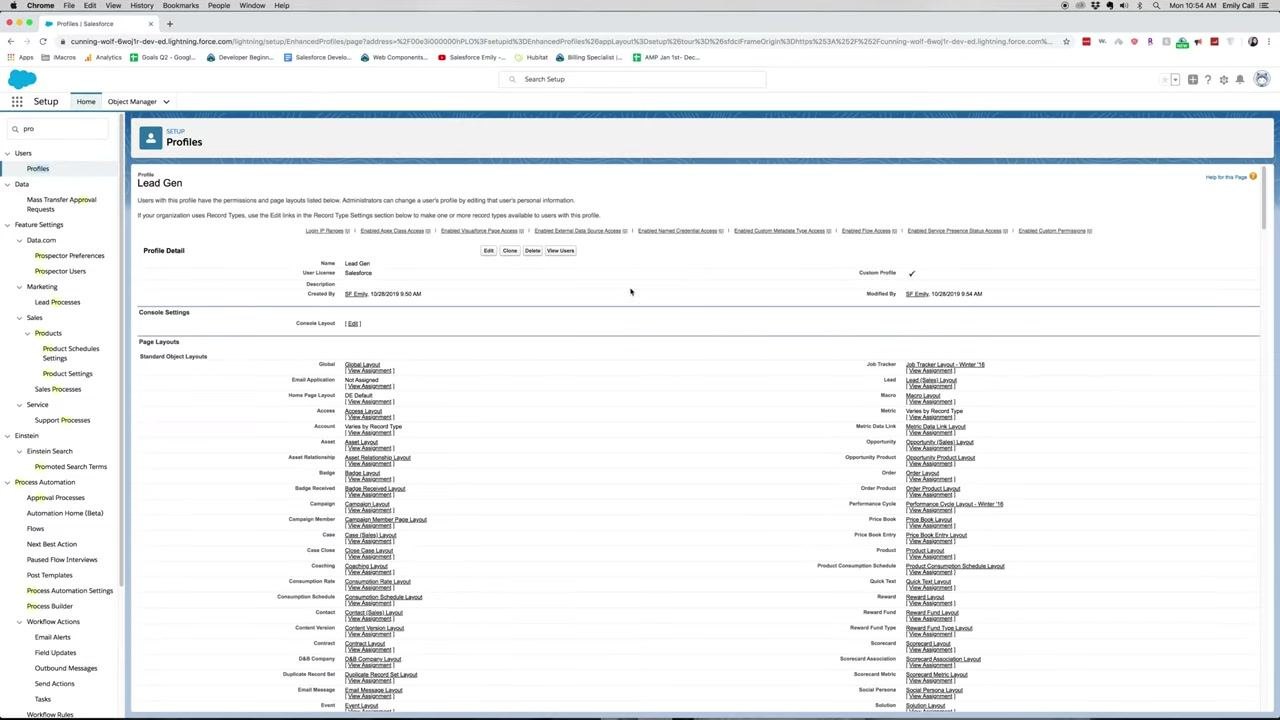Reload the page with the refresh icon

tap(43, 41)
